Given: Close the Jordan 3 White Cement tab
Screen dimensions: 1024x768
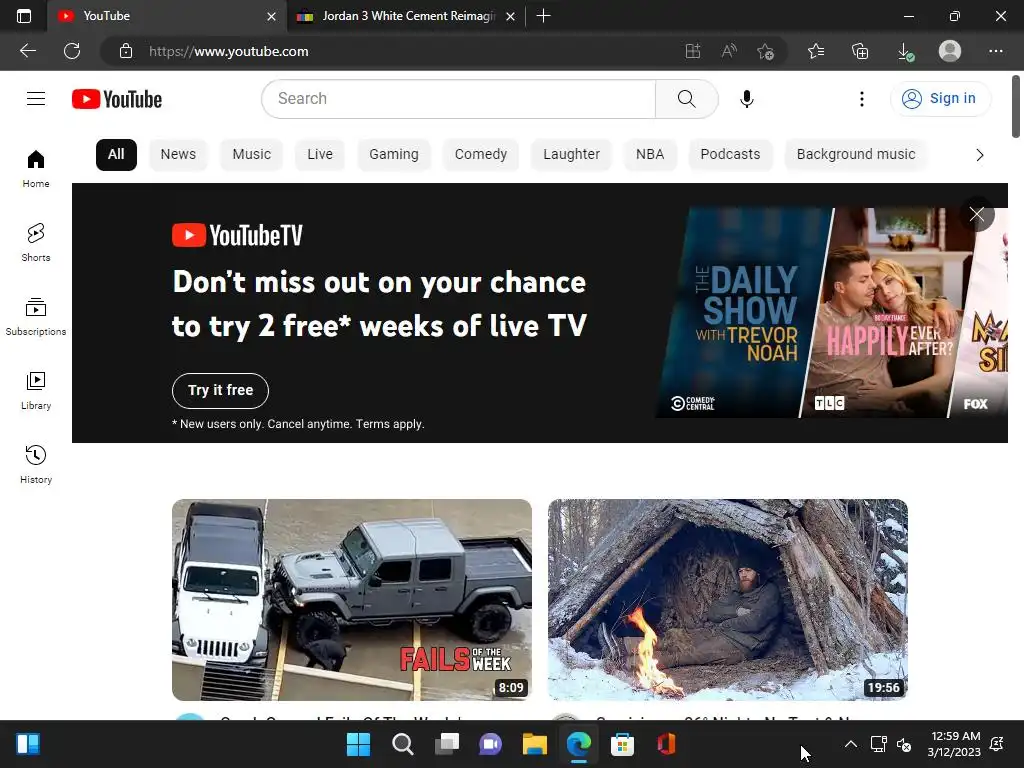Looking at the screenshot, I should (510, 16).
